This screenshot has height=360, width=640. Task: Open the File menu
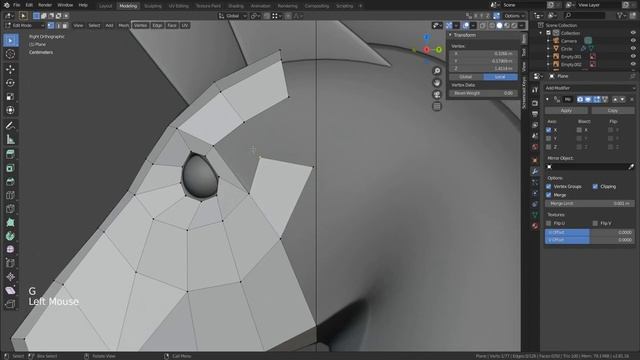pos(16,5)
